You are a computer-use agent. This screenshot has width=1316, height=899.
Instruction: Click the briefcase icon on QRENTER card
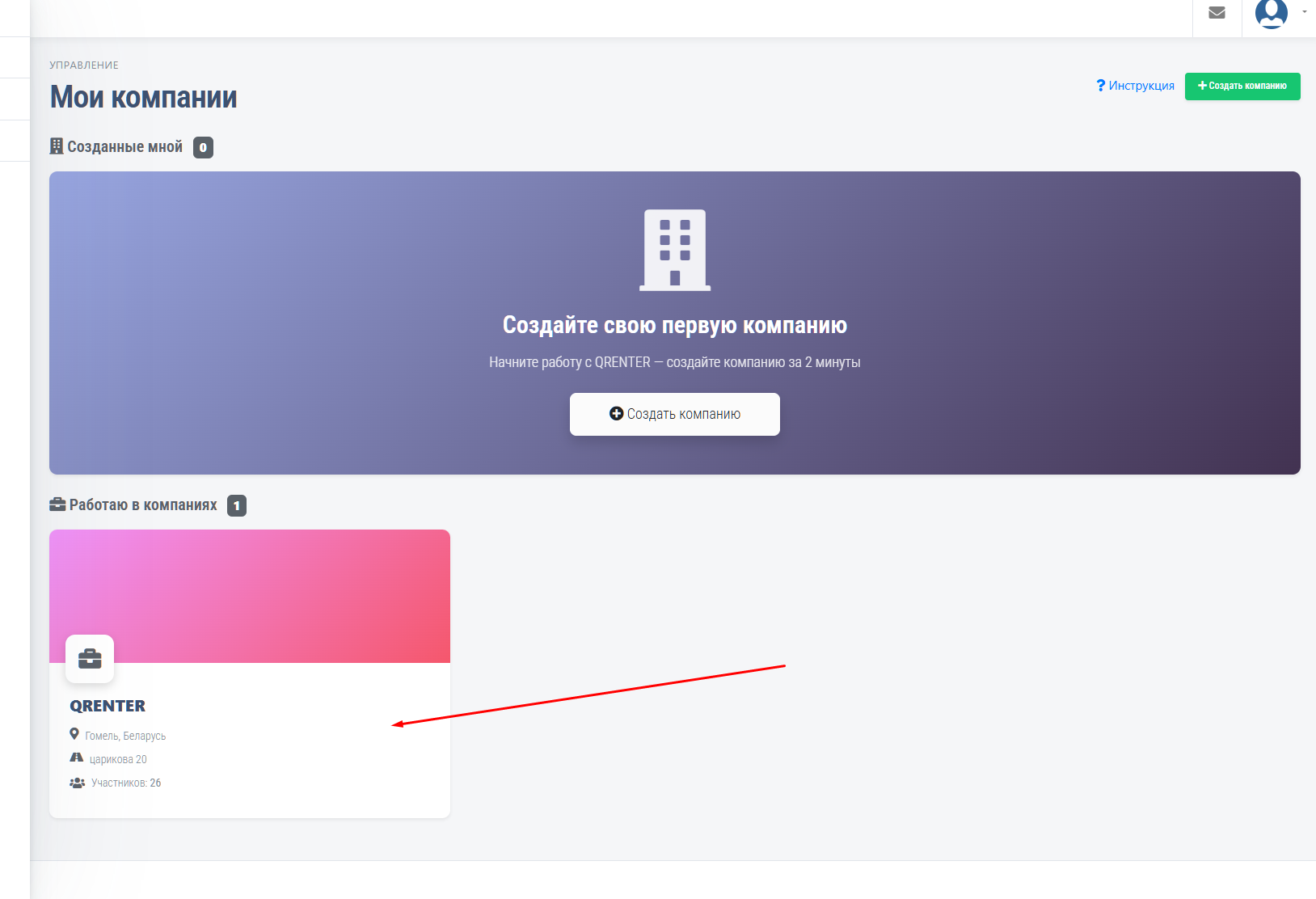pyautogui.click(x=90, y=659)
